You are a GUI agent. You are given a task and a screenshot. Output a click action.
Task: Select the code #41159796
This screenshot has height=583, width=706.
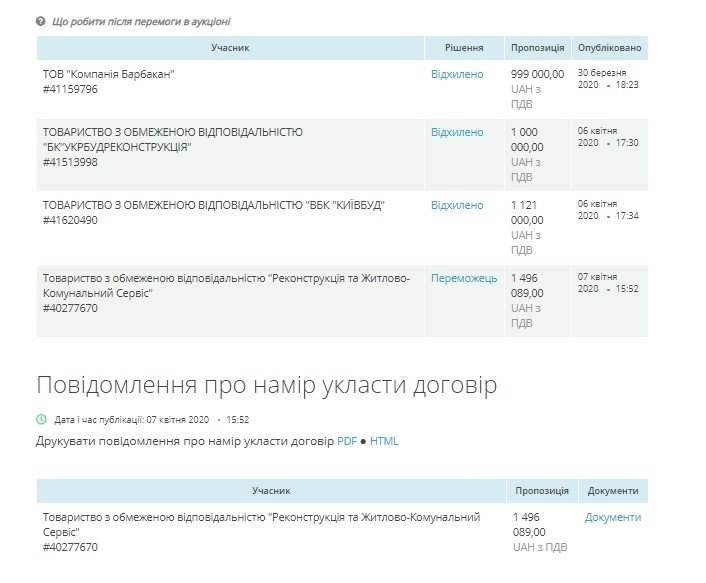click(70, 89)
